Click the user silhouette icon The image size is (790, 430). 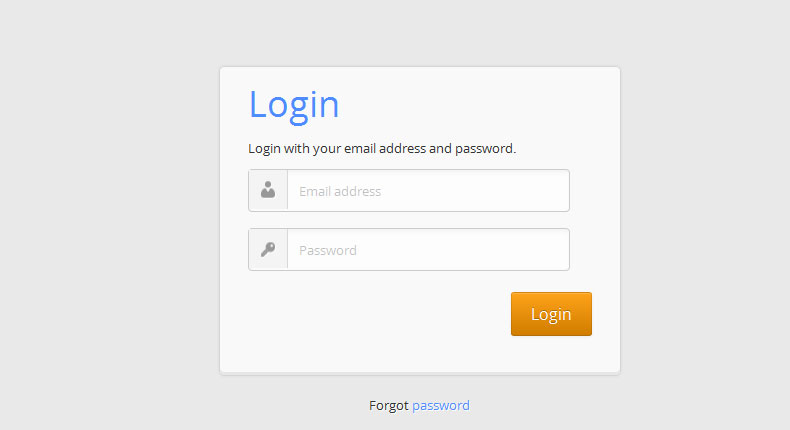pos(268,190)
